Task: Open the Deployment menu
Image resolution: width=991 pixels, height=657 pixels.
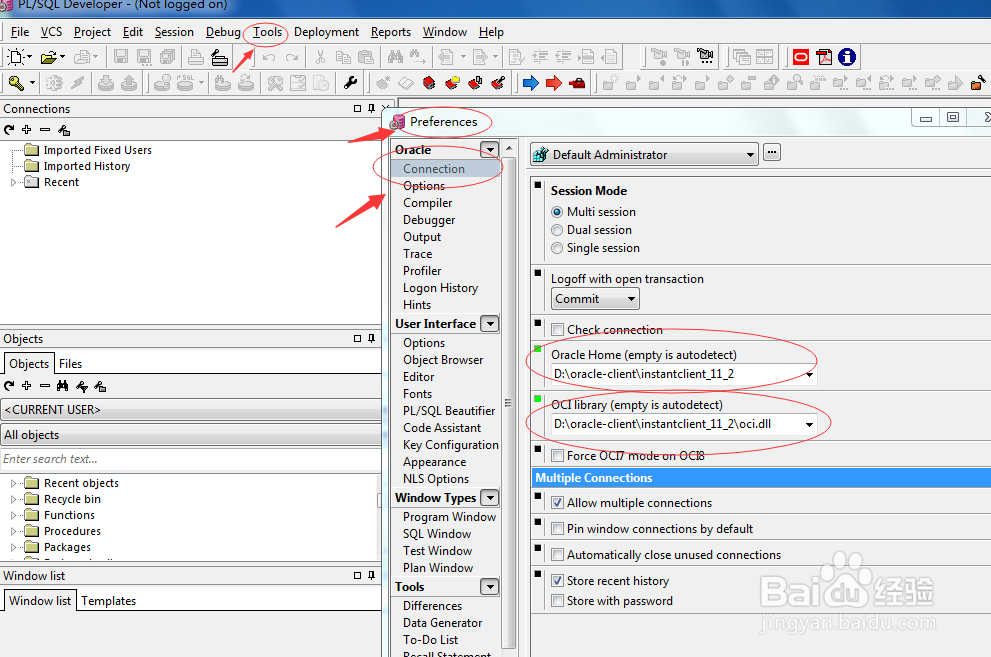Action: tap(326, 32)
